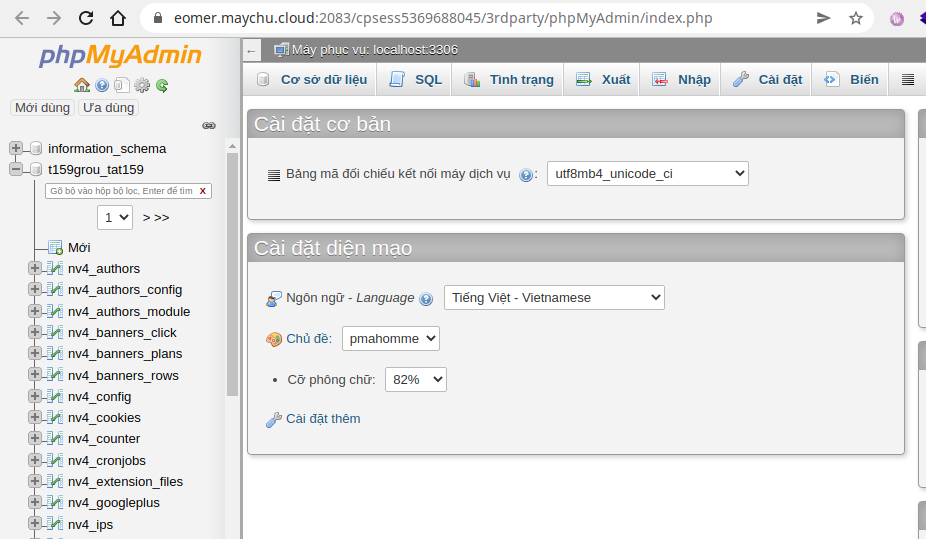Open the font size dropdown 82%
This screenshot has width=926, height=539.
click(x=416, y=380)
